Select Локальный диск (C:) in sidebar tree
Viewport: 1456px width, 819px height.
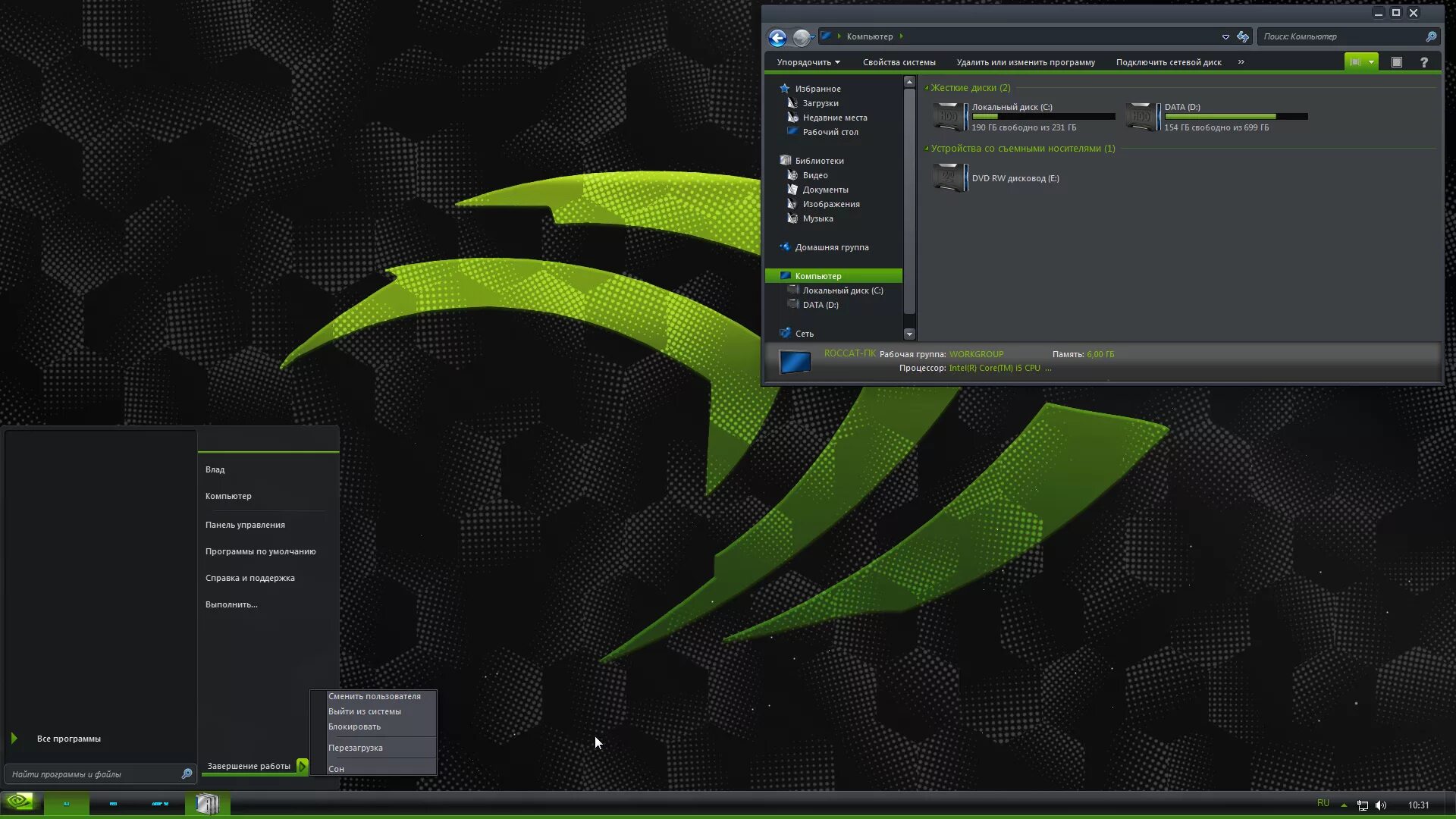click(x=843, y=290)
